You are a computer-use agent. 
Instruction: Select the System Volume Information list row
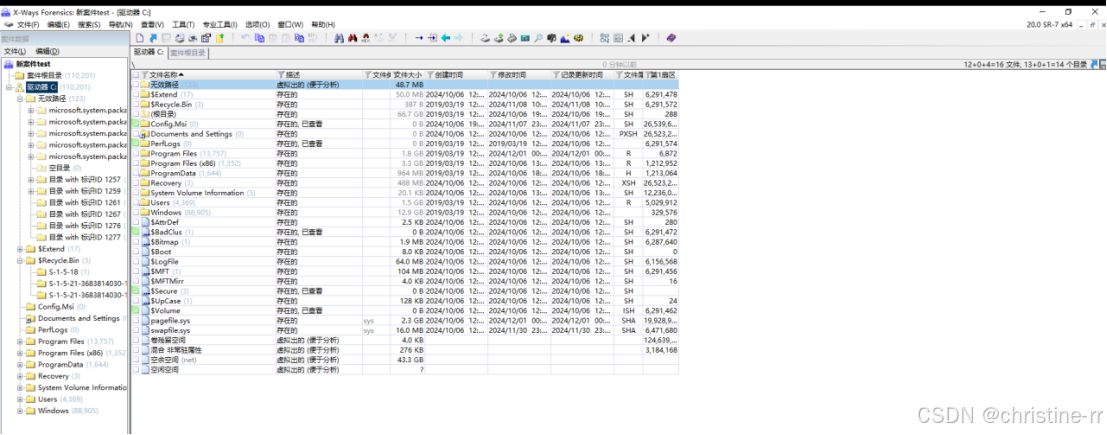click(405, 193)
